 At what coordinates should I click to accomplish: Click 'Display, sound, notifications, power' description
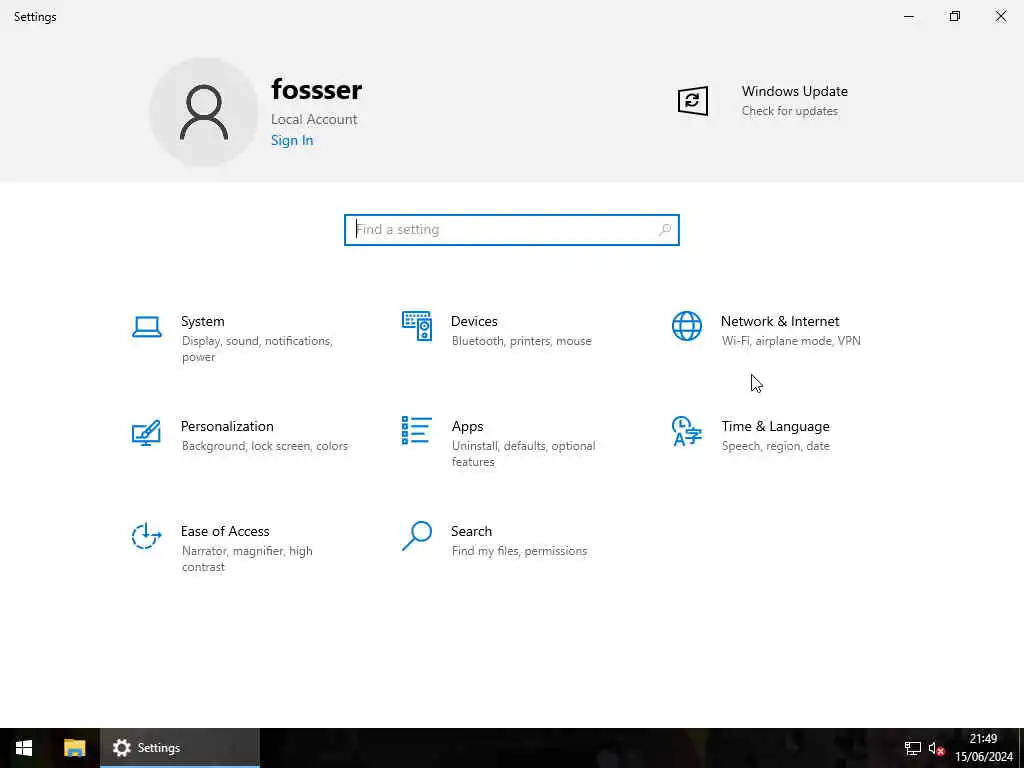click(x=257, y=349)
